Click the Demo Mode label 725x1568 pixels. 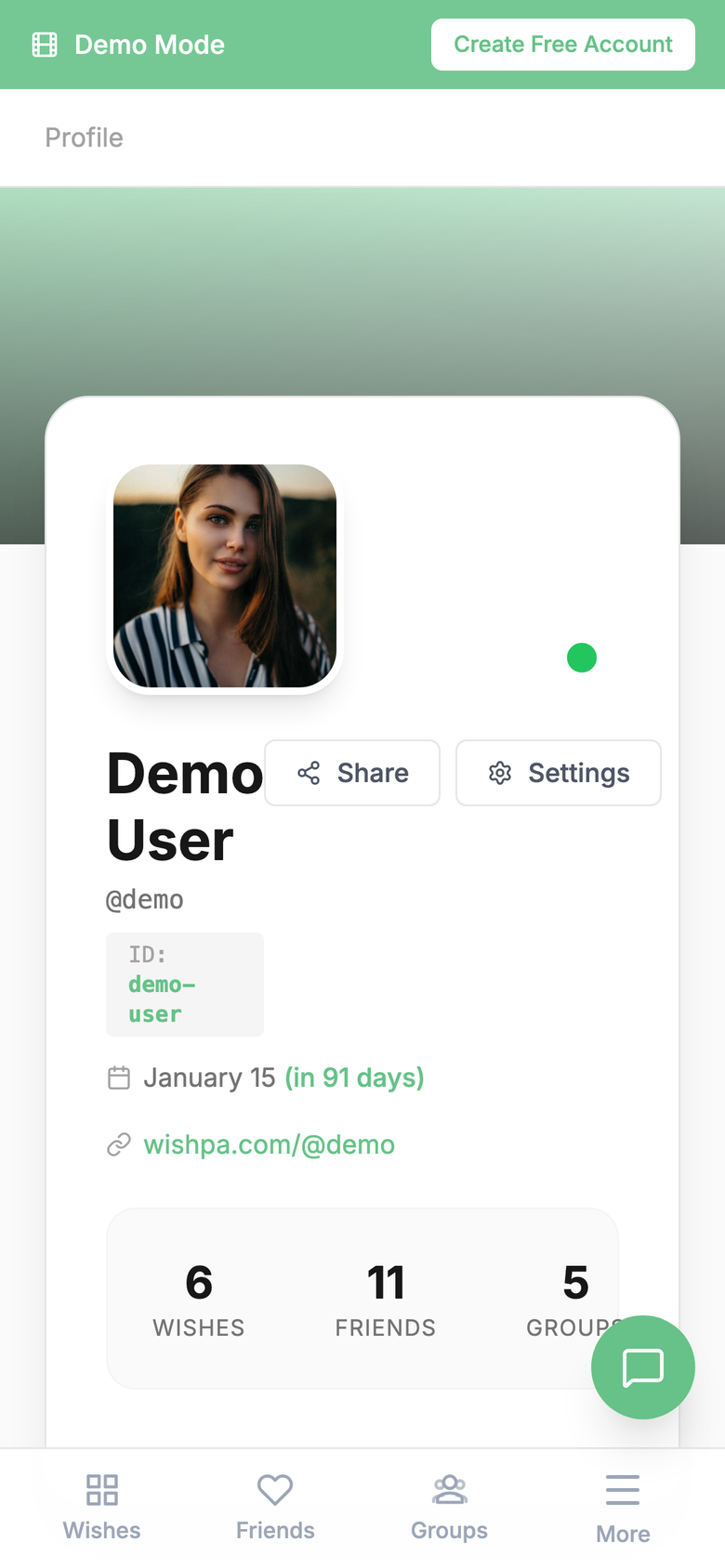pos(150,45)
